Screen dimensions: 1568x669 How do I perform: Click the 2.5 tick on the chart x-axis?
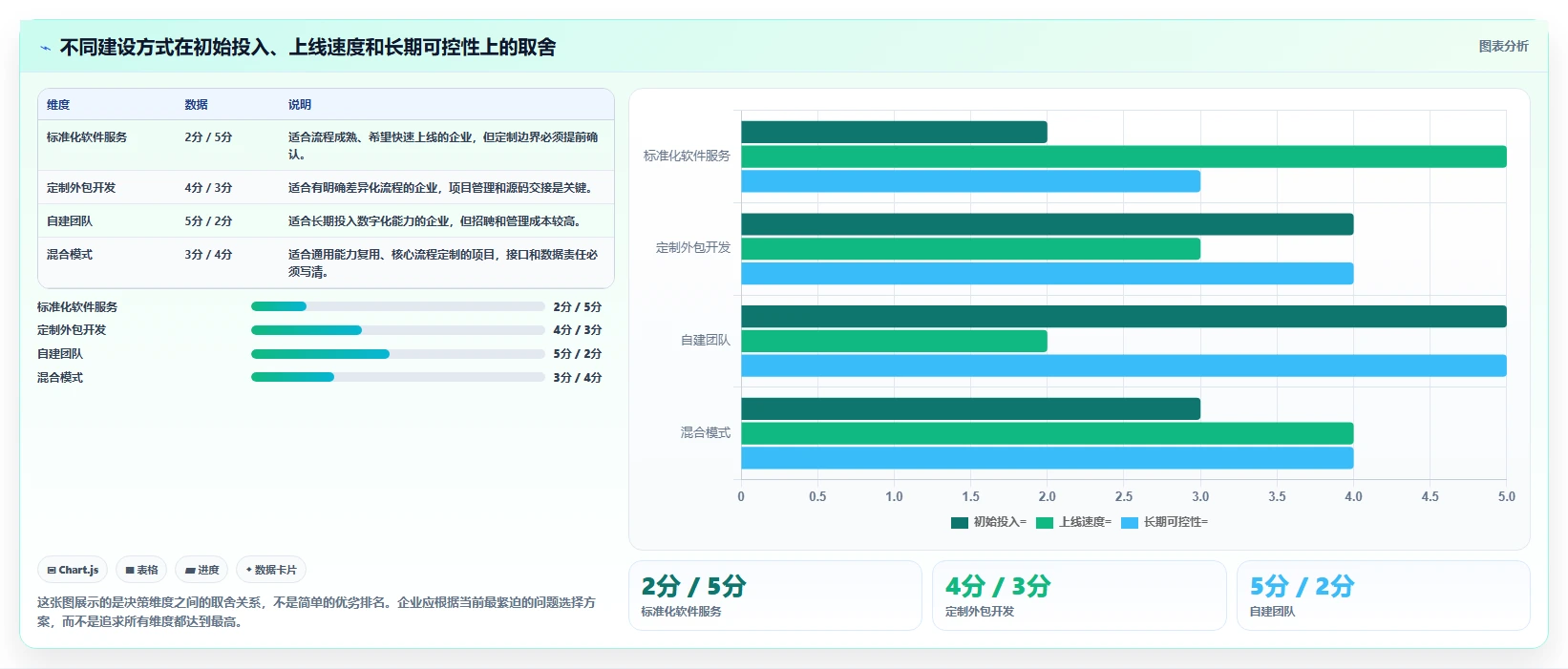1124,497
